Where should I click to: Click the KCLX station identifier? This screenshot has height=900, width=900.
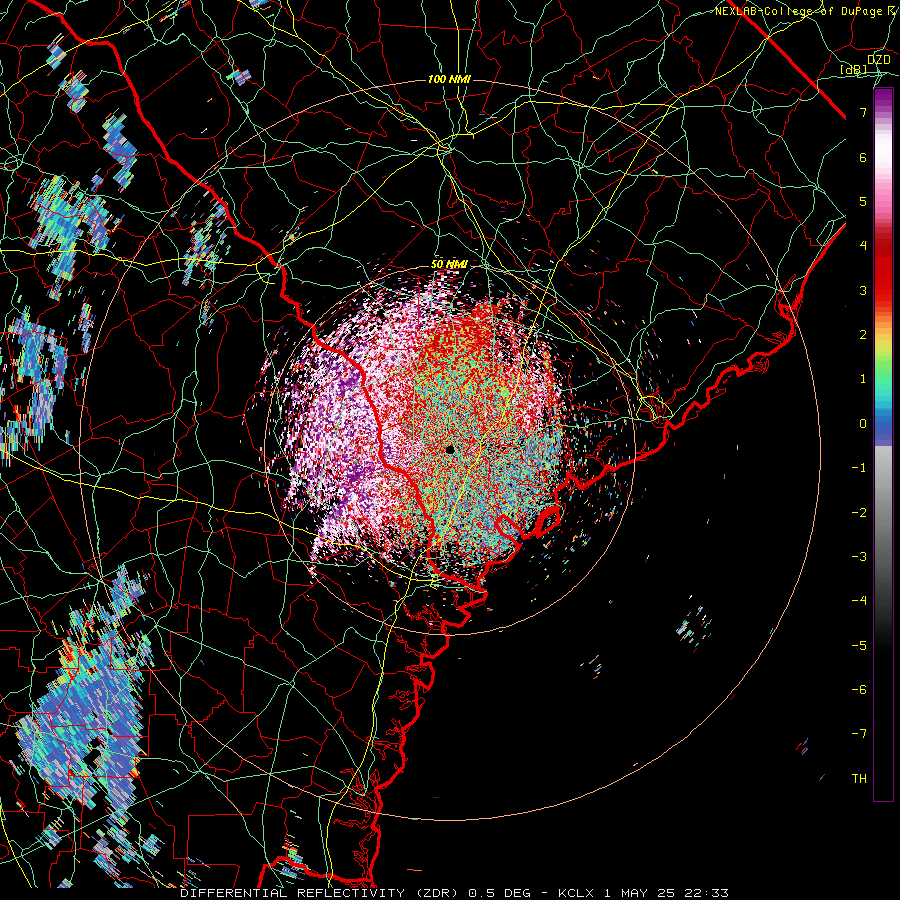577,893
